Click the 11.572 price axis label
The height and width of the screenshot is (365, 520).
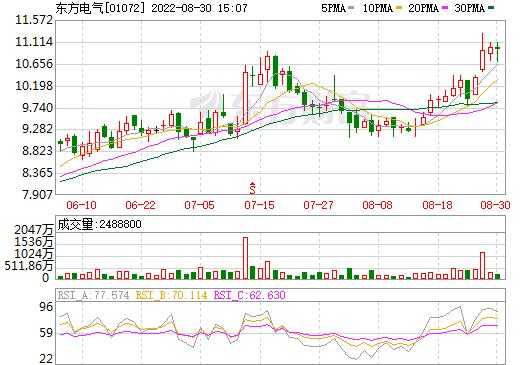pos(34,20)
